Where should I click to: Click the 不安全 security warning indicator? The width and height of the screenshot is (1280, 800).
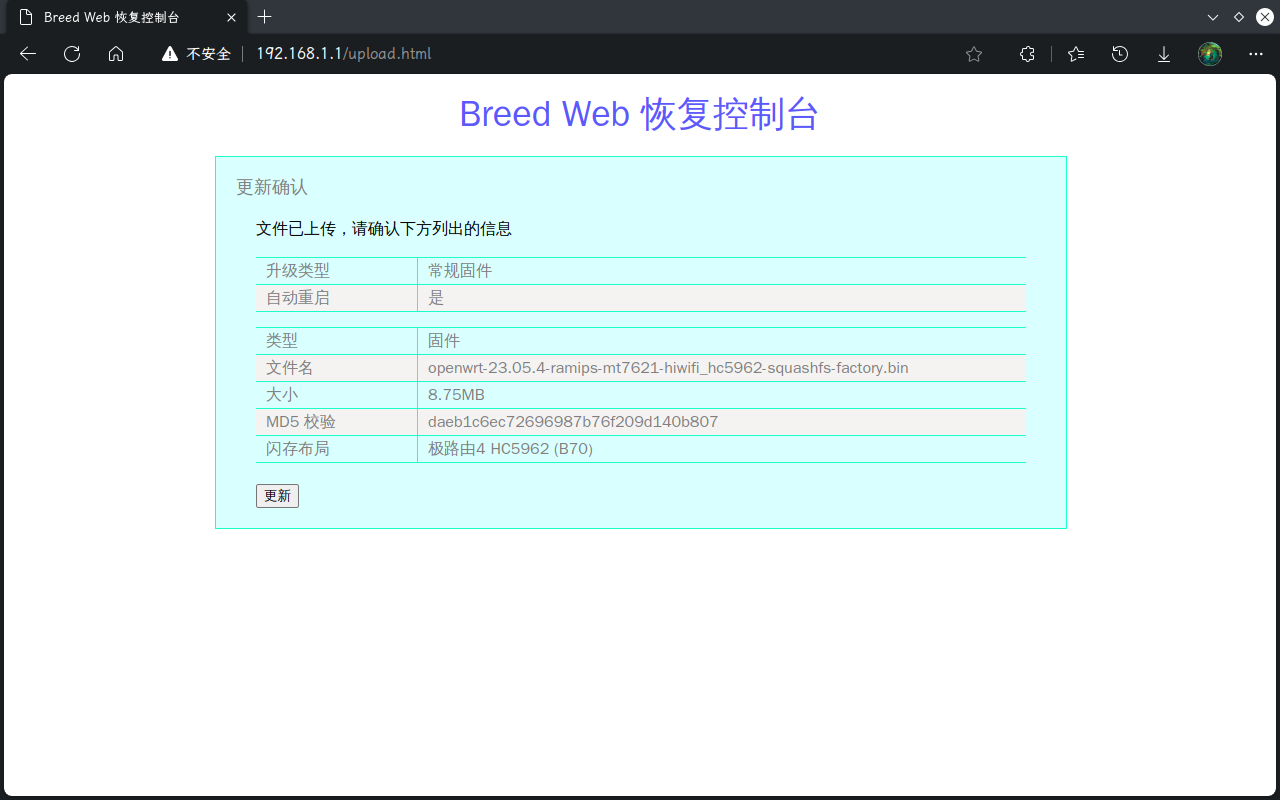tap(196, 54)
